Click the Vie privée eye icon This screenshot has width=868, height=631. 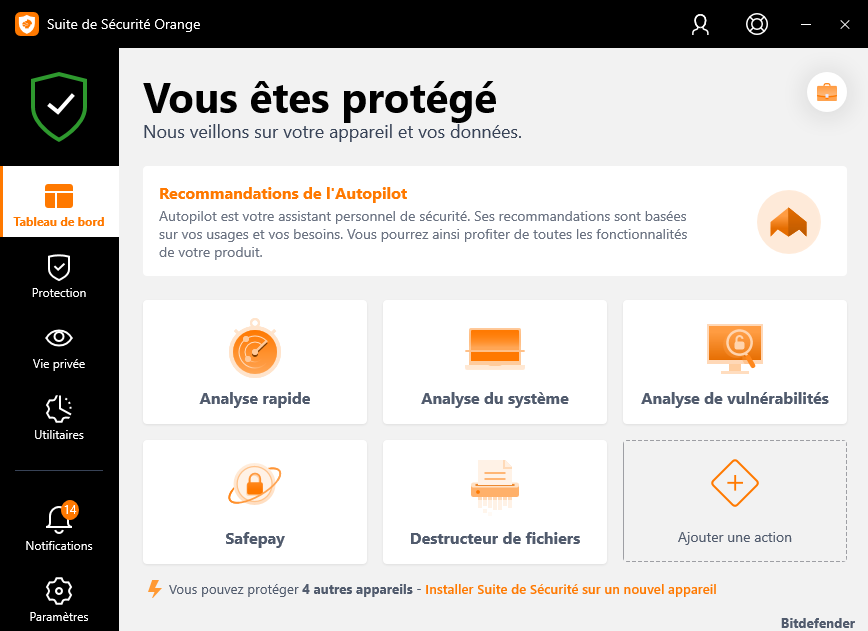coord(59,338)
